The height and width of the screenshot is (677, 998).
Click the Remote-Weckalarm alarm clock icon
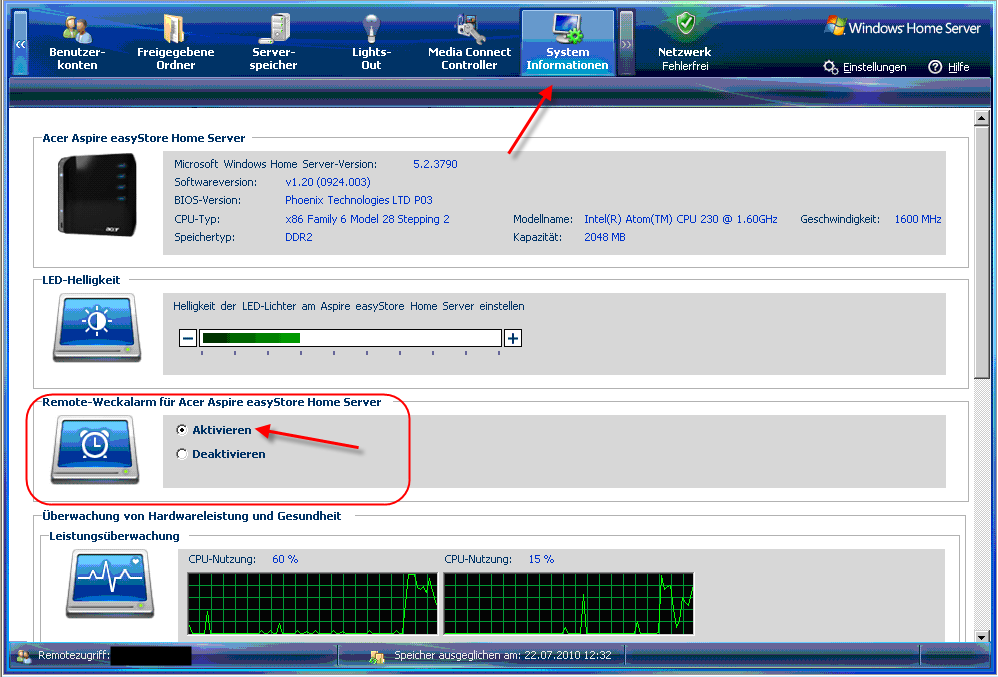(x=95, y=449)
